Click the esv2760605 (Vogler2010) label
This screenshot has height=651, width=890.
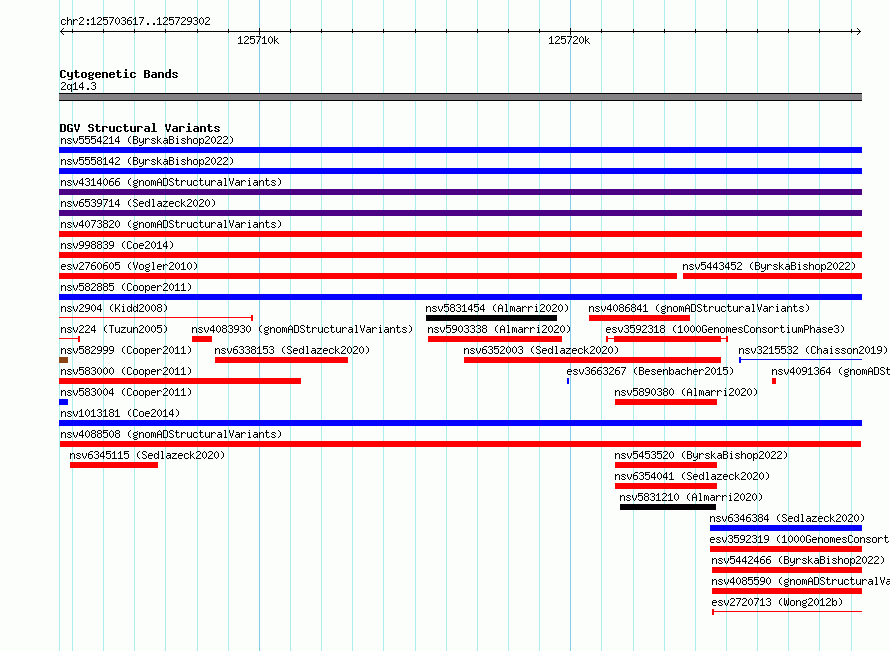pos(129,266)
